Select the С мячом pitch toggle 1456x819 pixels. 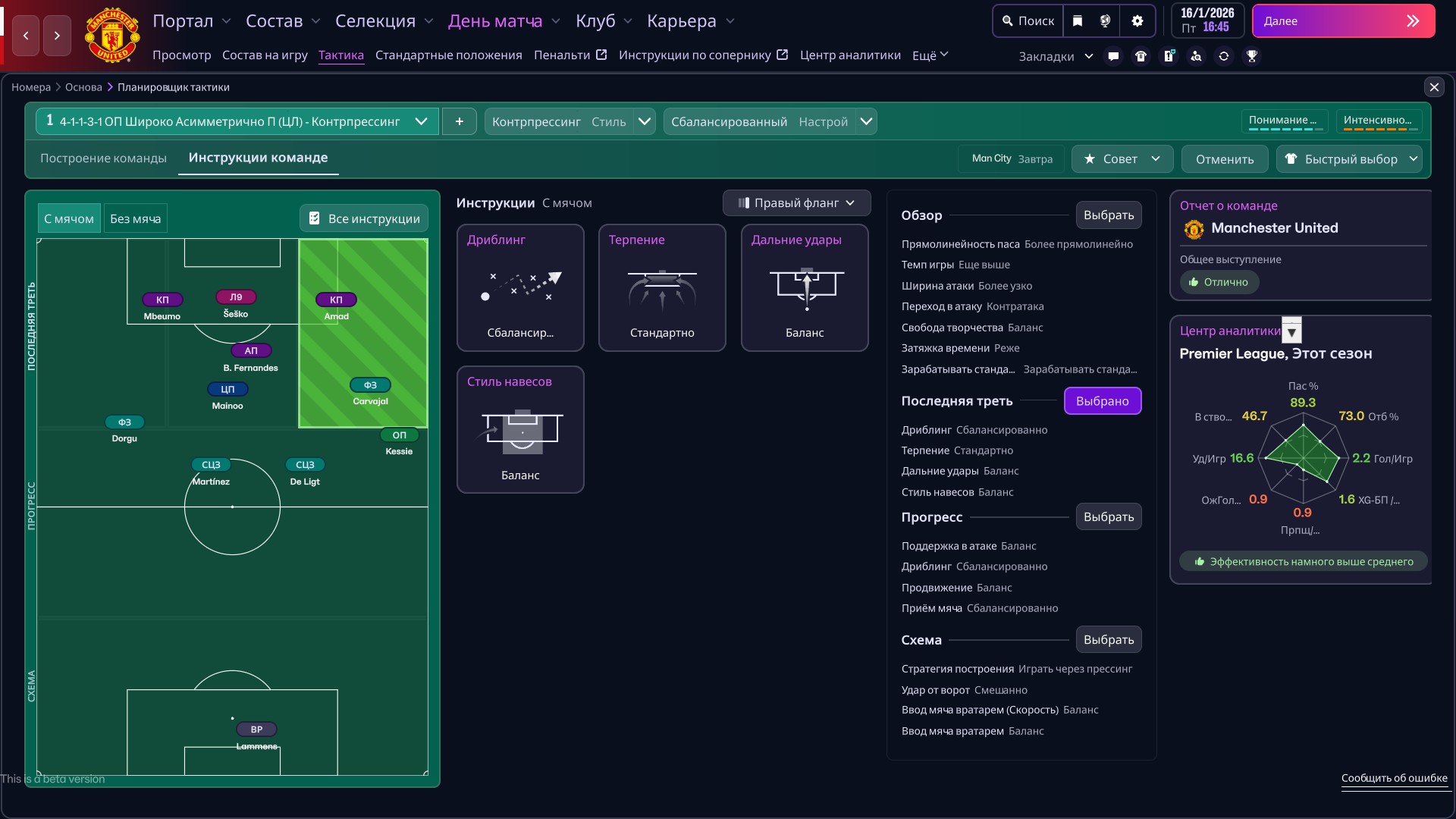[x=69, y=219]
